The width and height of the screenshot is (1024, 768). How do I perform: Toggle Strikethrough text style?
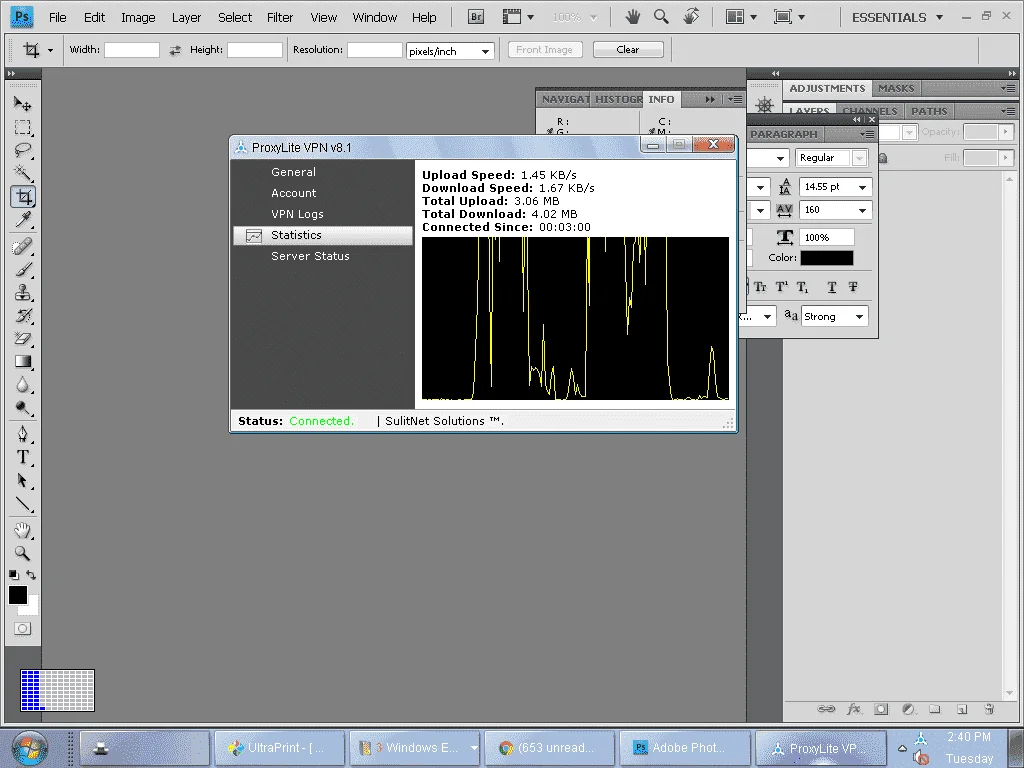coord(853,287)
